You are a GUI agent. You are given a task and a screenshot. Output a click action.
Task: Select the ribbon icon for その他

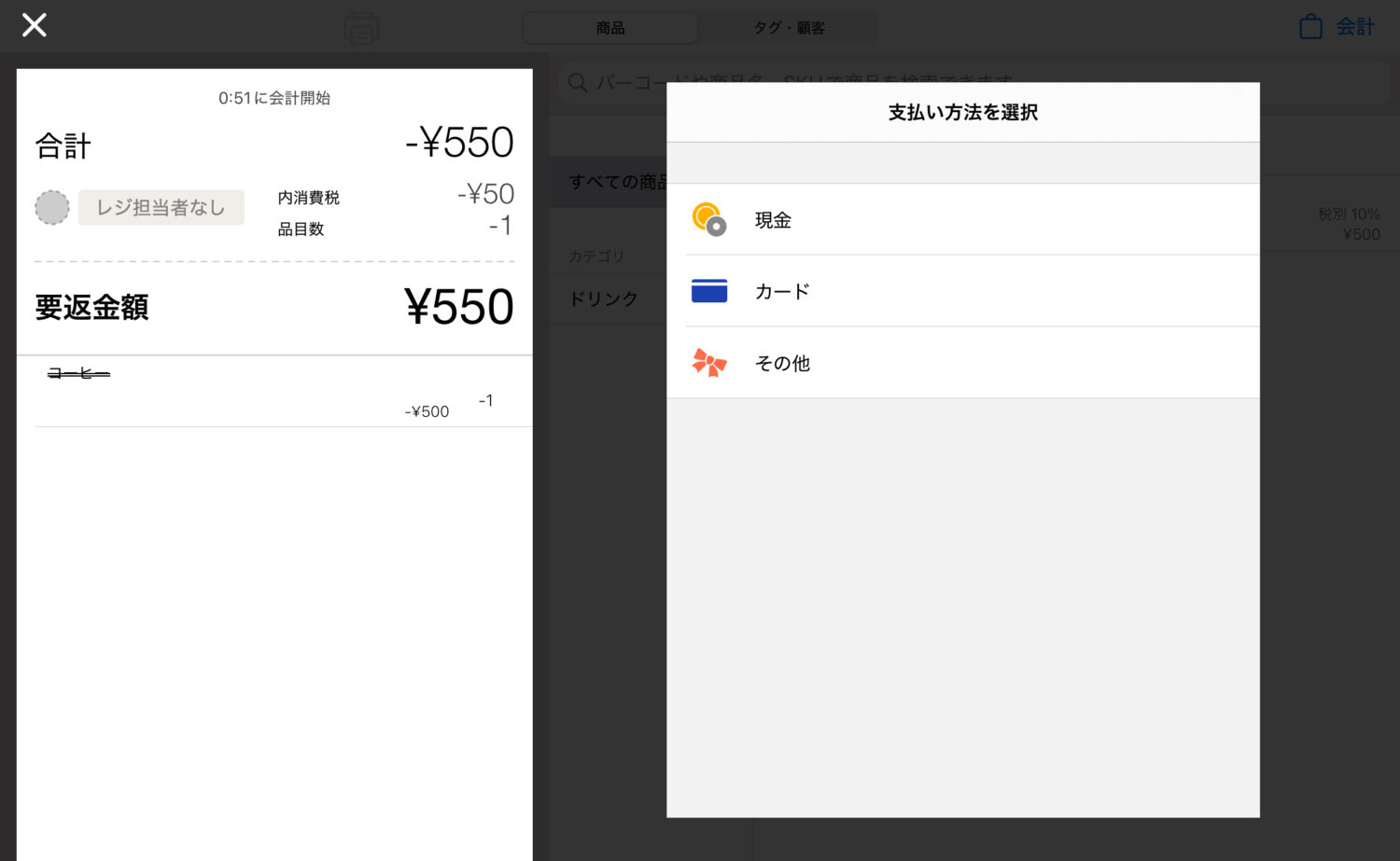(x=709, y=362)
